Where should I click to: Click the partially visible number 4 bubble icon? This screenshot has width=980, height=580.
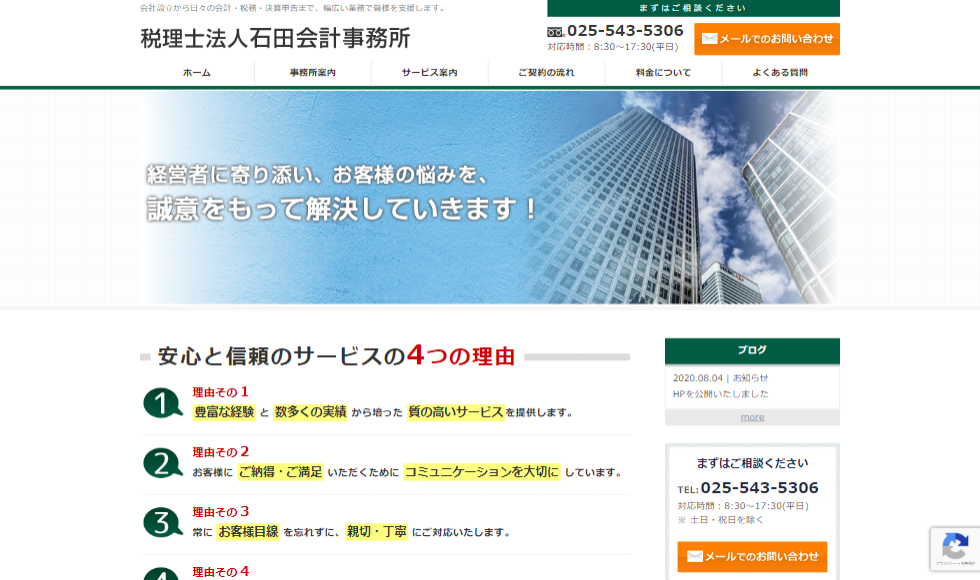click(x=162, y=574)
